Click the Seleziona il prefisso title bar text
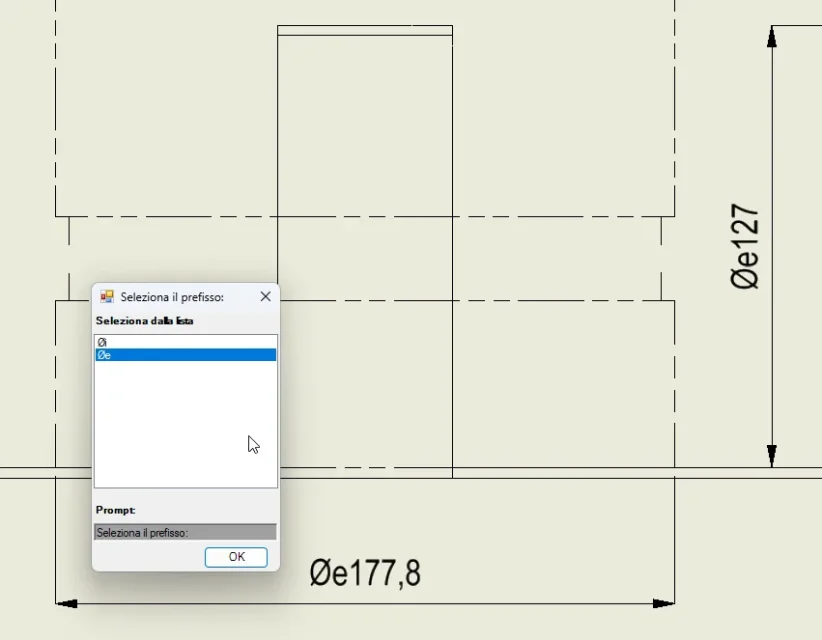The height and width of the screenshot is (640, 822). coord(172,297)
